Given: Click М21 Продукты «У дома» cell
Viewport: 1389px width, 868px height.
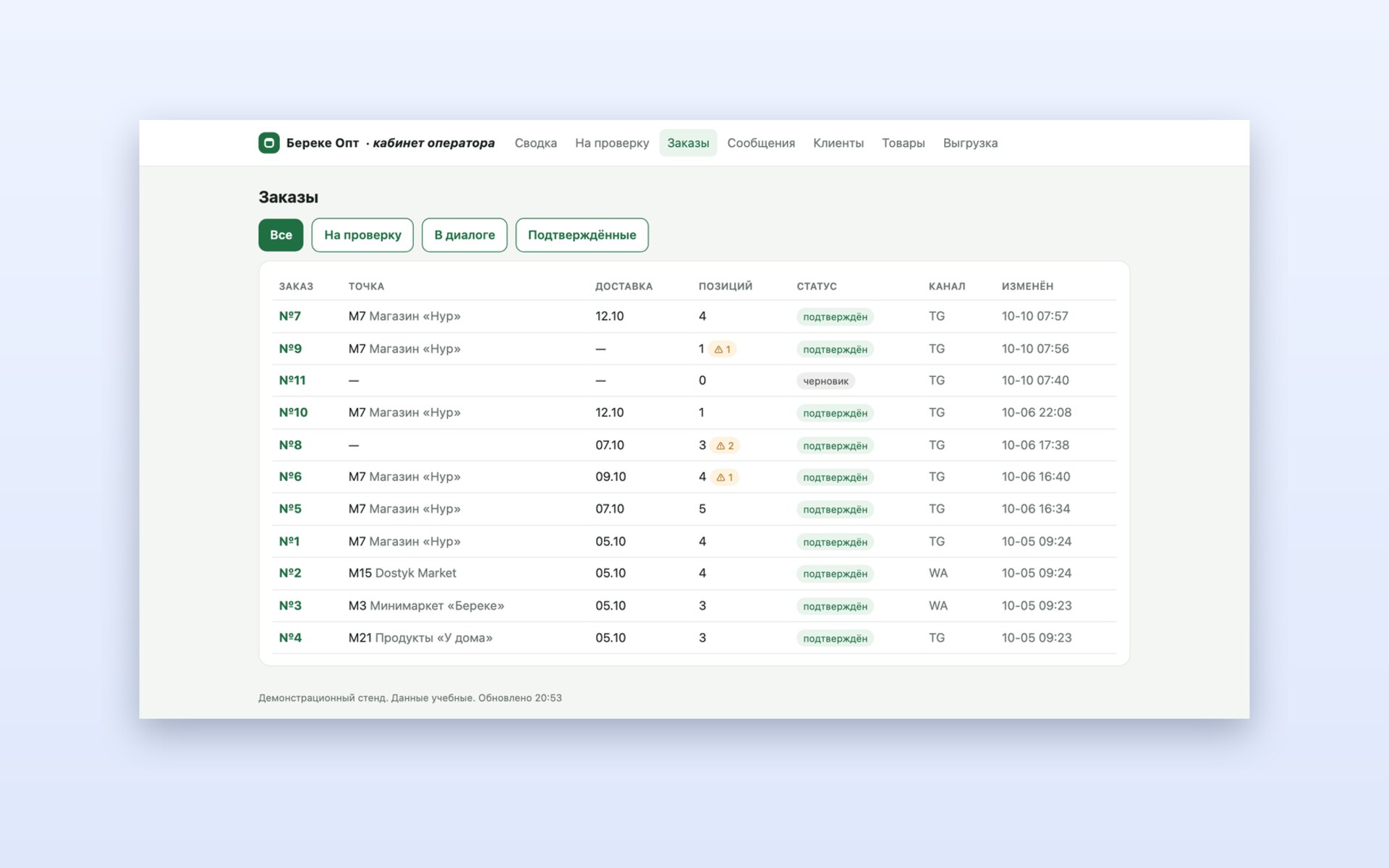Looking at the screenshot, I should (x=420, y=637).
